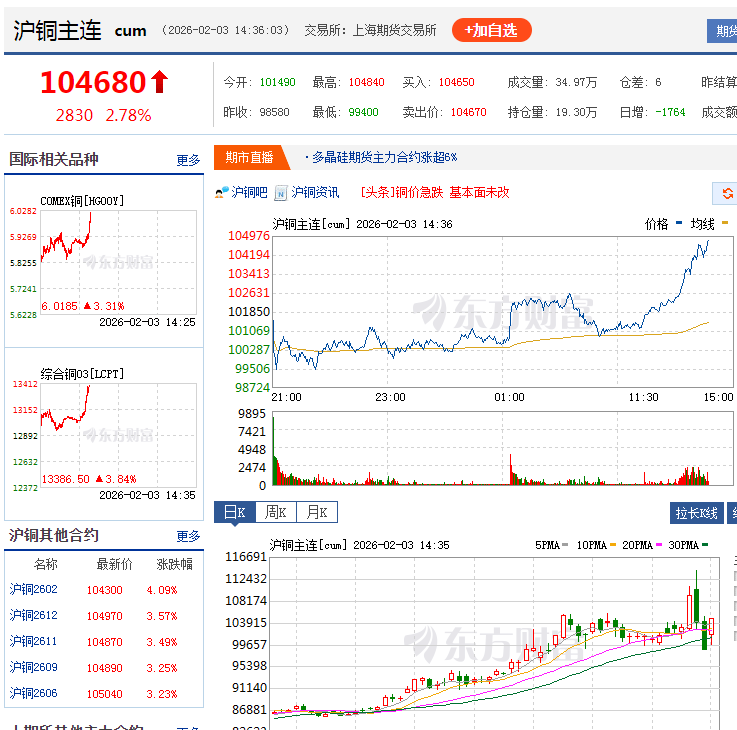Click the 沪铜2602 price 104300
The image size is (737, 730).
tap(104, 590)
